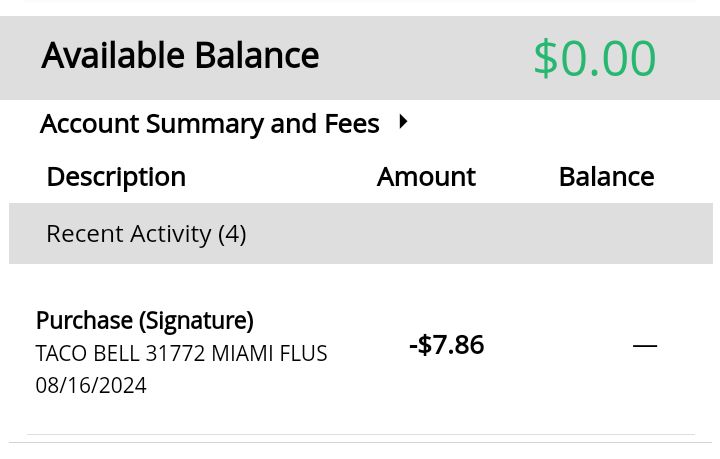Click the (4) activity count
Screen dimensions: 720x459
232,234
